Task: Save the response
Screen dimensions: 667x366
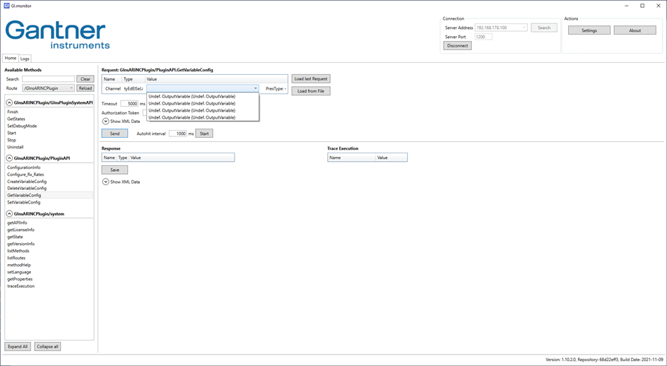Action: [x=114, y=170]
